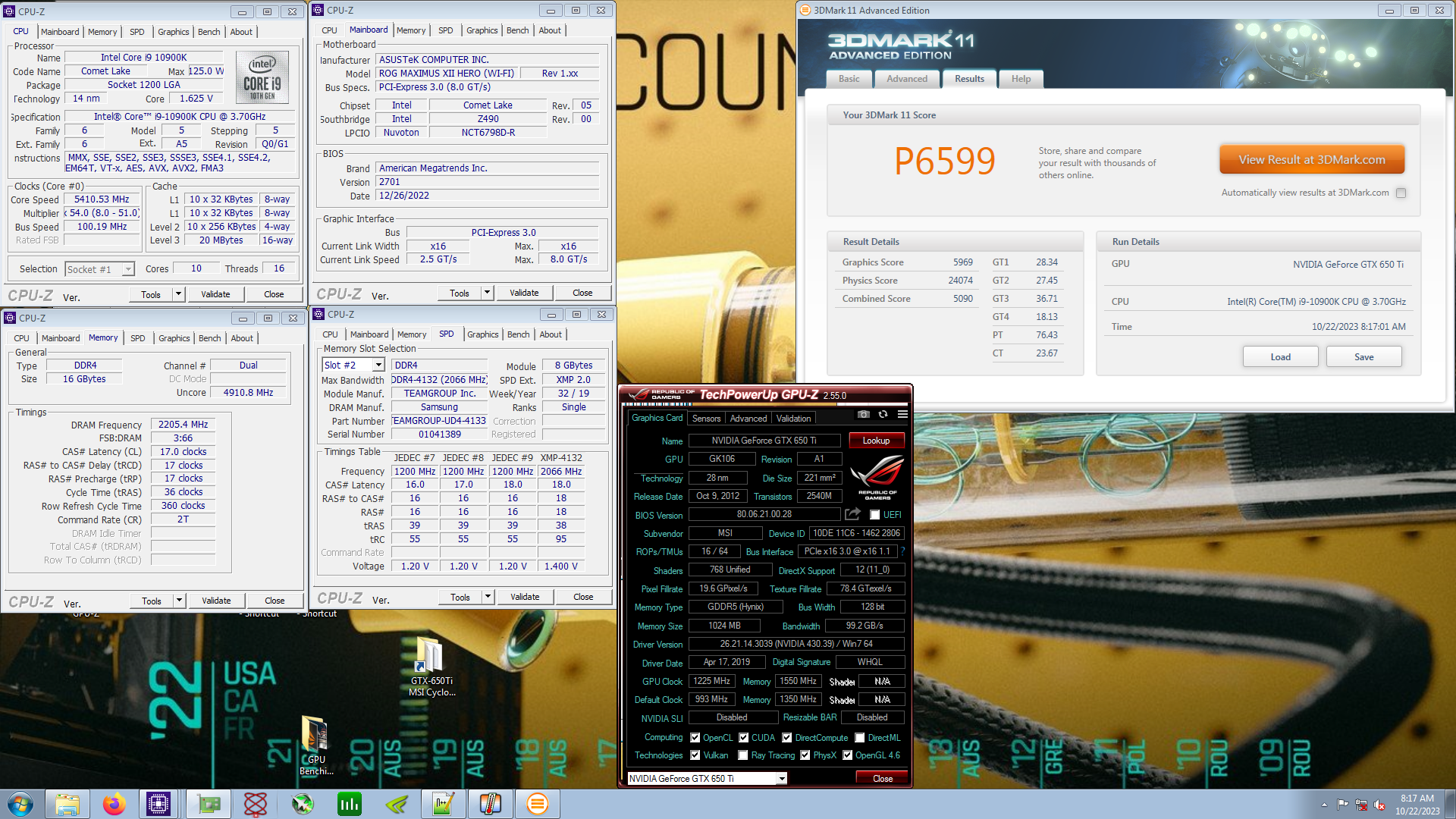Click the bus interface question mark in GPU-Z
The width and height of the screenshot is (1456, 819).
[x=902, y=551]
